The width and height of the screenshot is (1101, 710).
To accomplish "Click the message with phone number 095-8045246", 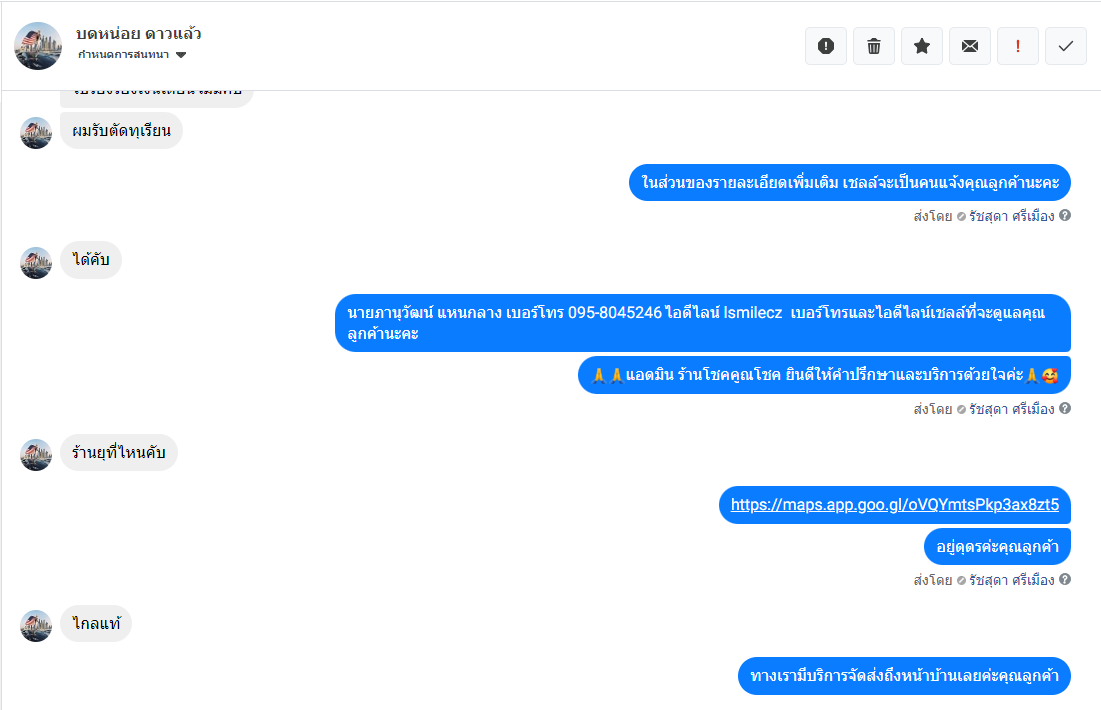I will click(x=702, y=323).
